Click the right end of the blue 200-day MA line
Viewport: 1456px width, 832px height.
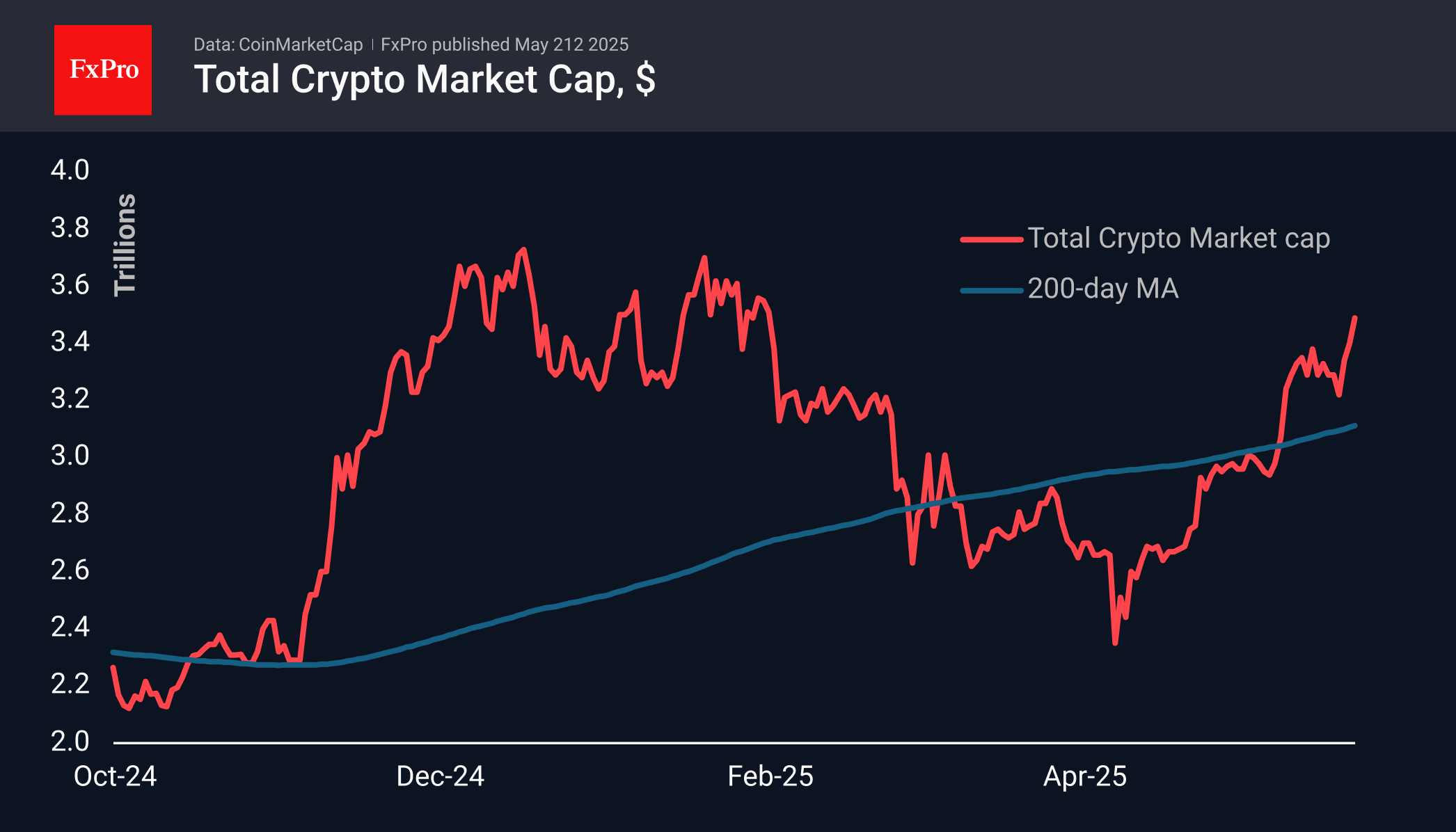(1354, 425)
